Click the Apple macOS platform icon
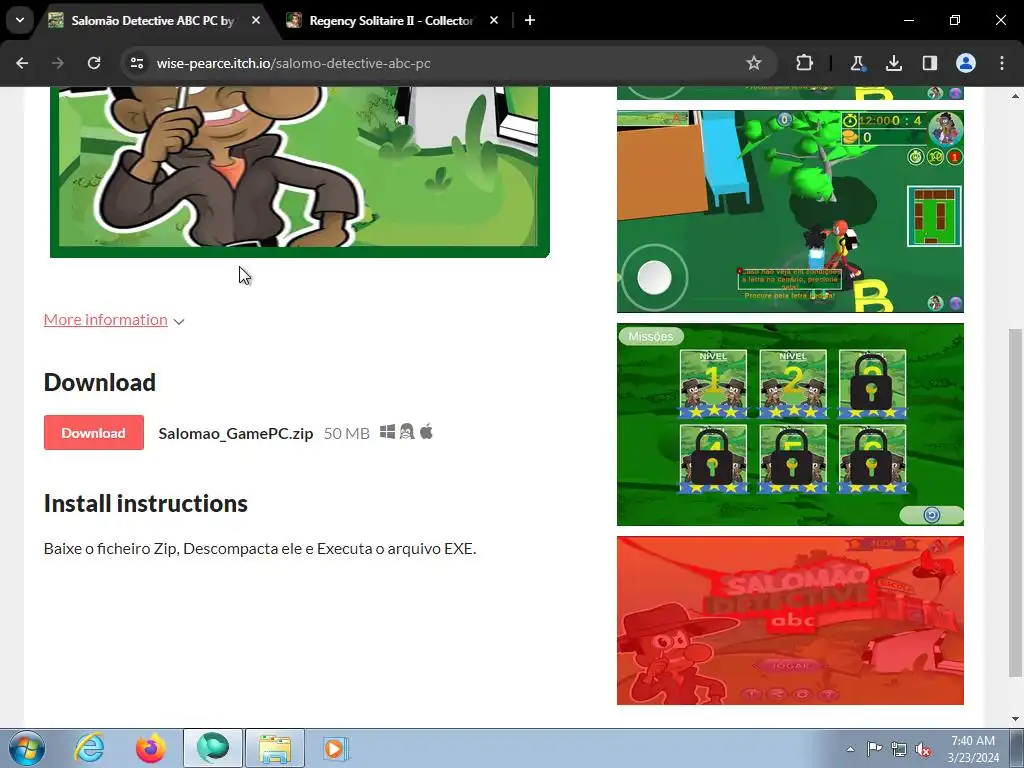Screen dimensions: 1024x768 click(x=426, y=432)
